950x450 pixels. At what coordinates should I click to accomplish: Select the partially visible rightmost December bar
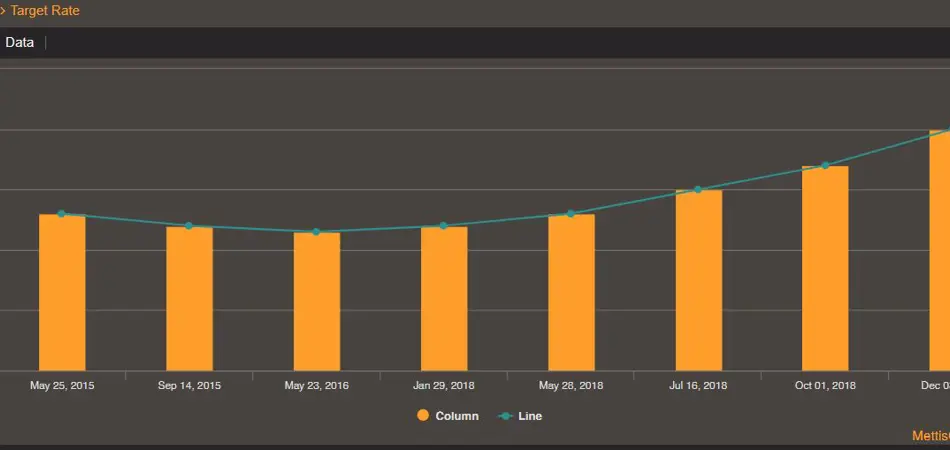(940, 252)
